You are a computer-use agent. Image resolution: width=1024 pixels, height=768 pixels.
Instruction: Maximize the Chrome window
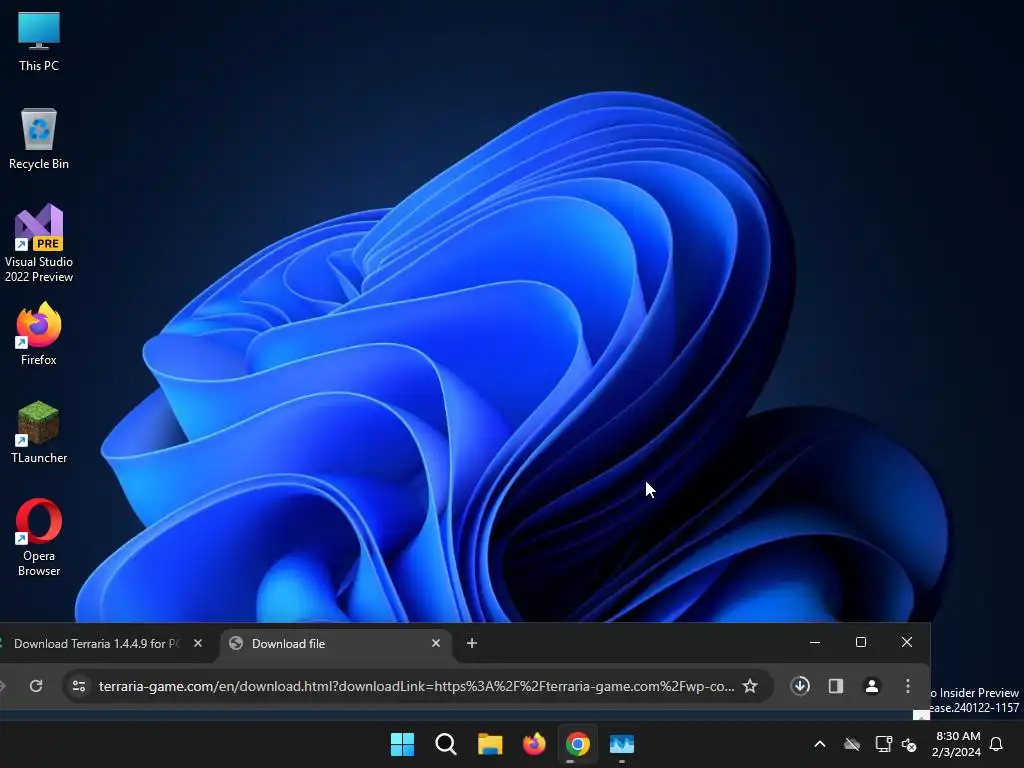tap(861, 643)
